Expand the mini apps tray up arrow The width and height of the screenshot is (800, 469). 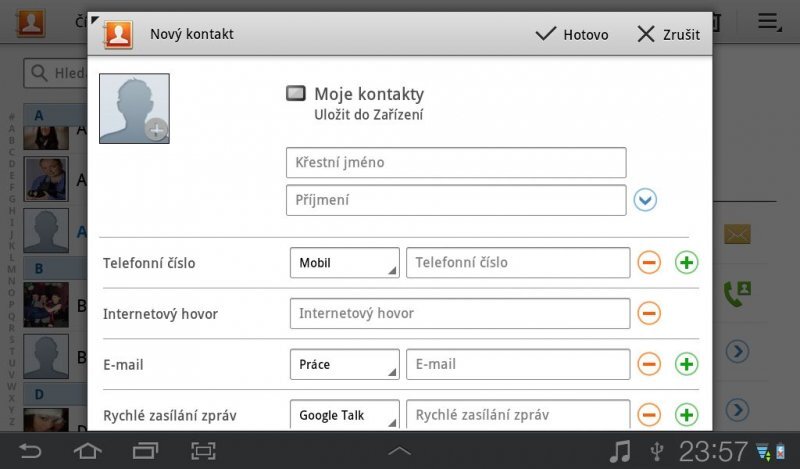[x=399, y=451]
